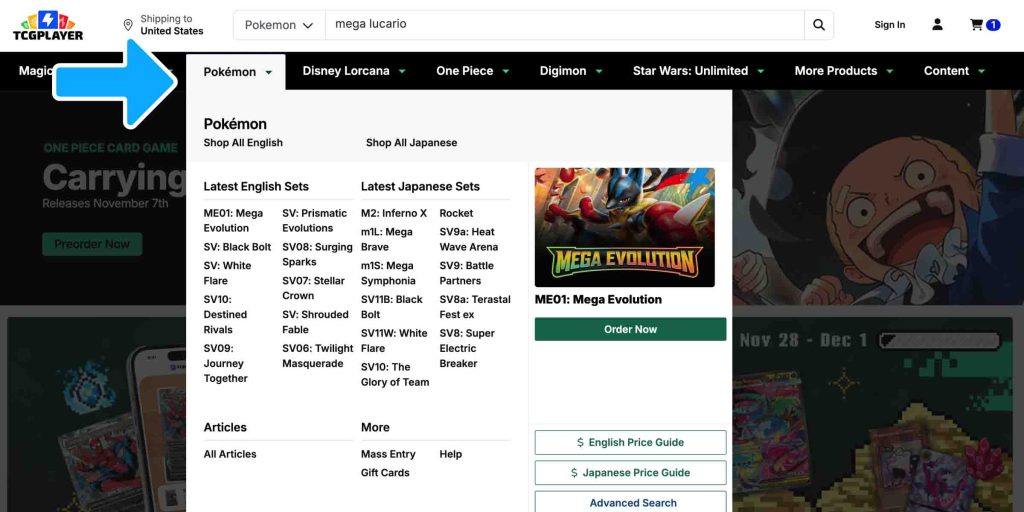Click the magnifying glass search icon
Viewport: 1024px width, 512px height.
coord(819,25)
